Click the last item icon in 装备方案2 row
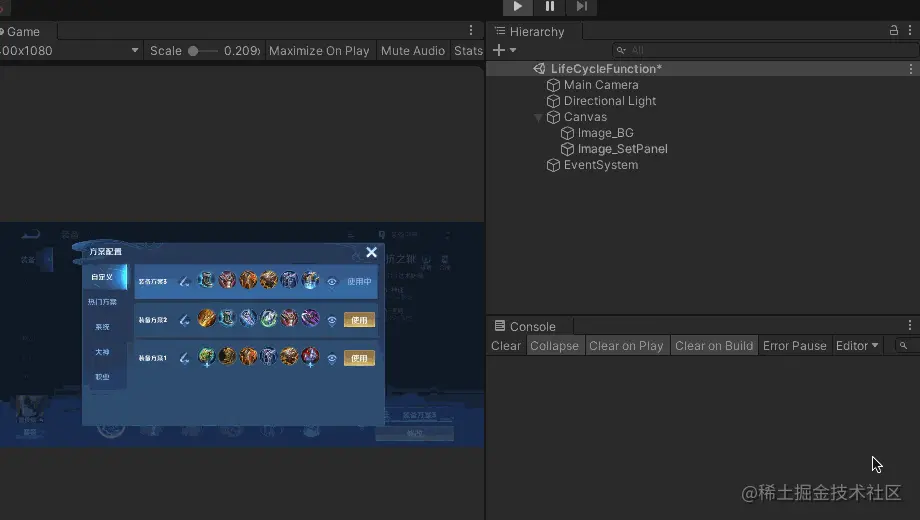This screenshot has width=920, height=520. click(310, 318)
